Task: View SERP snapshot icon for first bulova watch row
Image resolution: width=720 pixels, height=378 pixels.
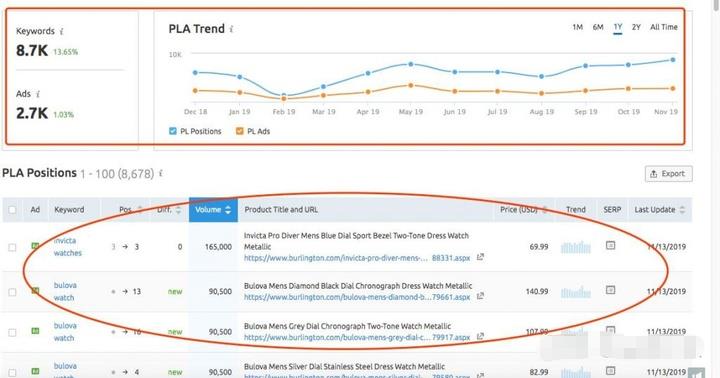Action: [x=610, y=290]
